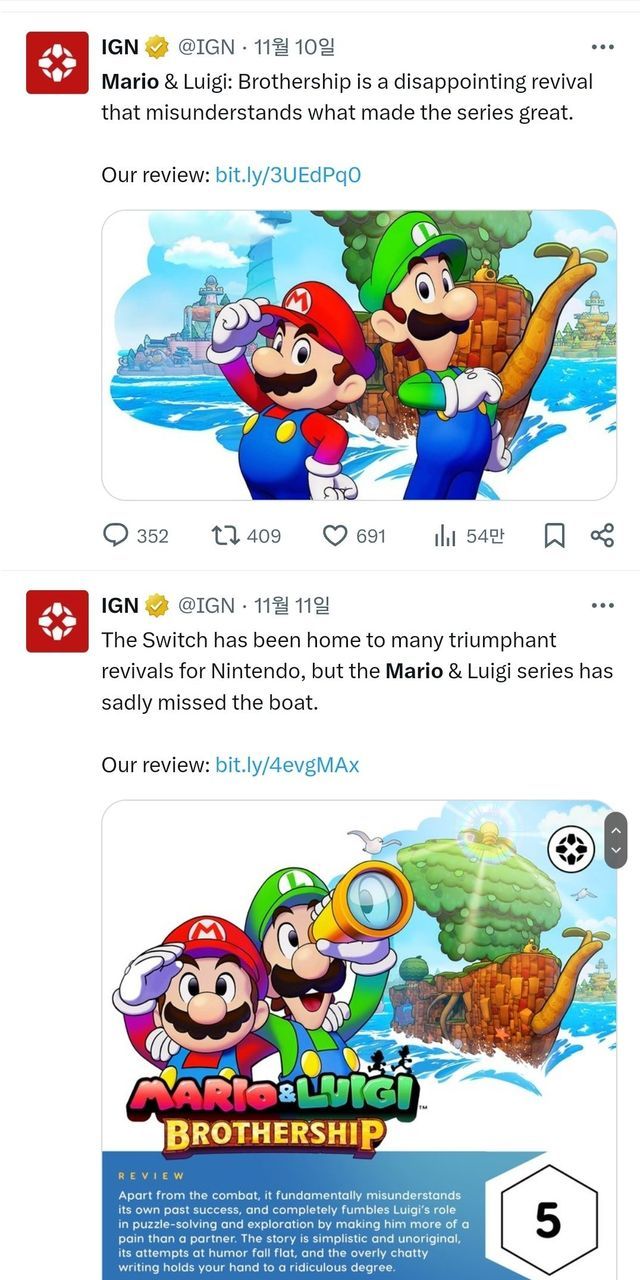Open the bit.ly/3UEdPq0 review link
This screenshot has height=1280, width=640.
pos(288,175)
